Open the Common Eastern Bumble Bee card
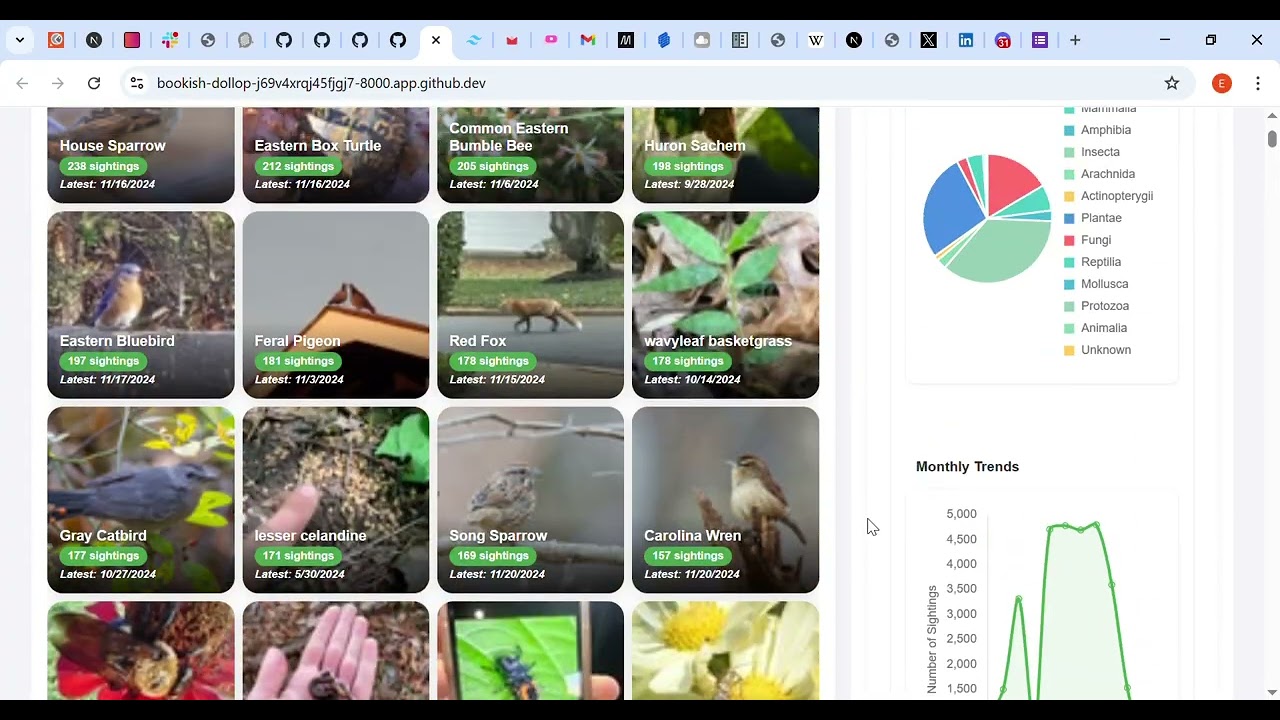1280x720 pixels. pyautogui.click(x=531, y=155)
